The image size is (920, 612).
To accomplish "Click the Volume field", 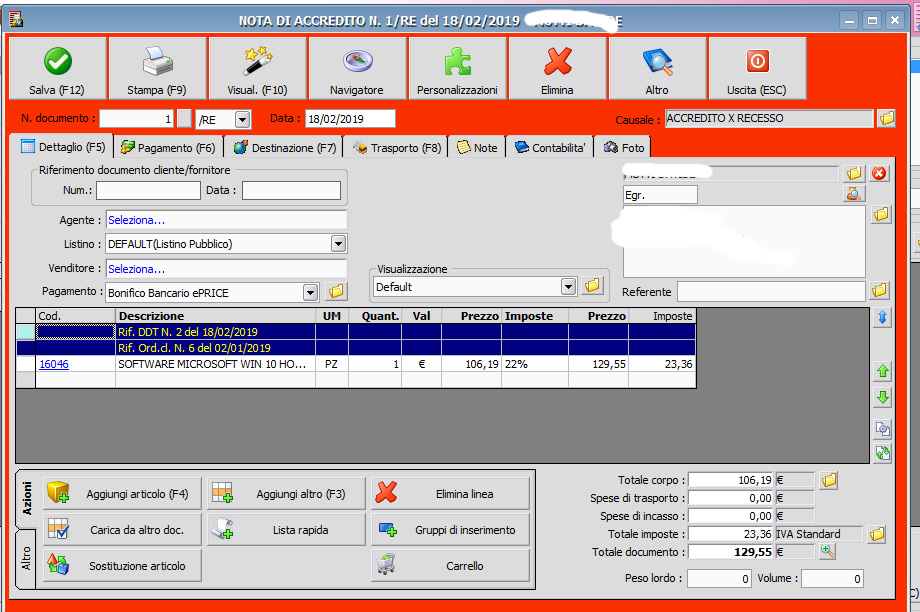I will pos(833,579).
